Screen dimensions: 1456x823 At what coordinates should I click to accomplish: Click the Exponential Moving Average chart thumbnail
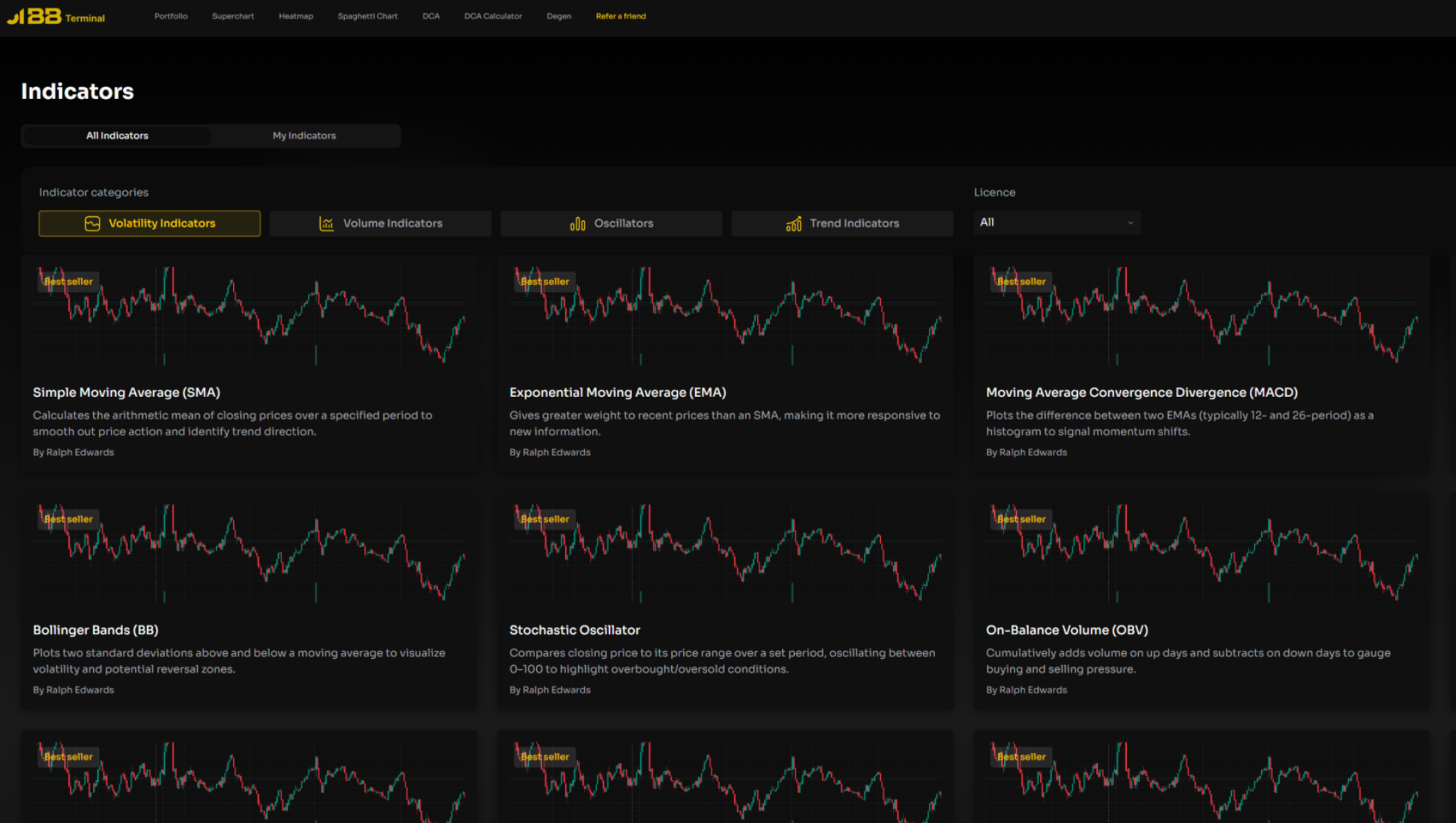click(725, 317)
